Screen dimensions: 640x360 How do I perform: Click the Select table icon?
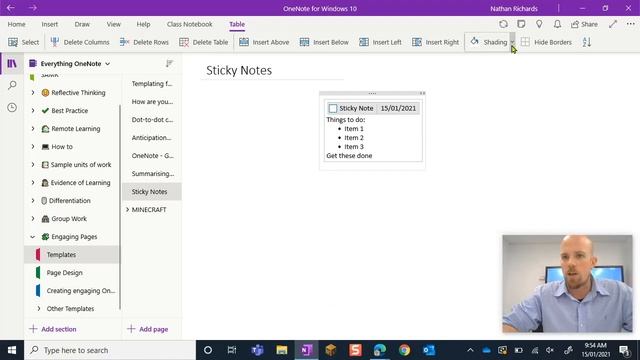(13, 42)
